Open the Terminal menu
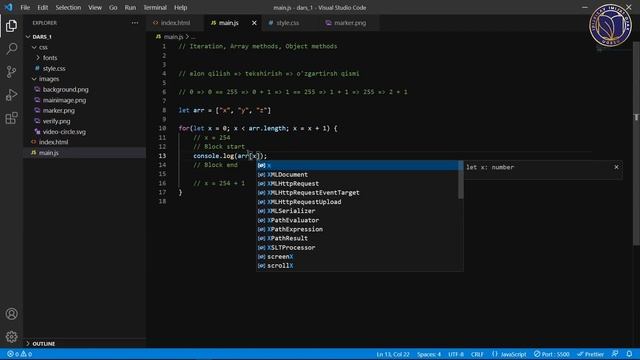 coord(155,7)
